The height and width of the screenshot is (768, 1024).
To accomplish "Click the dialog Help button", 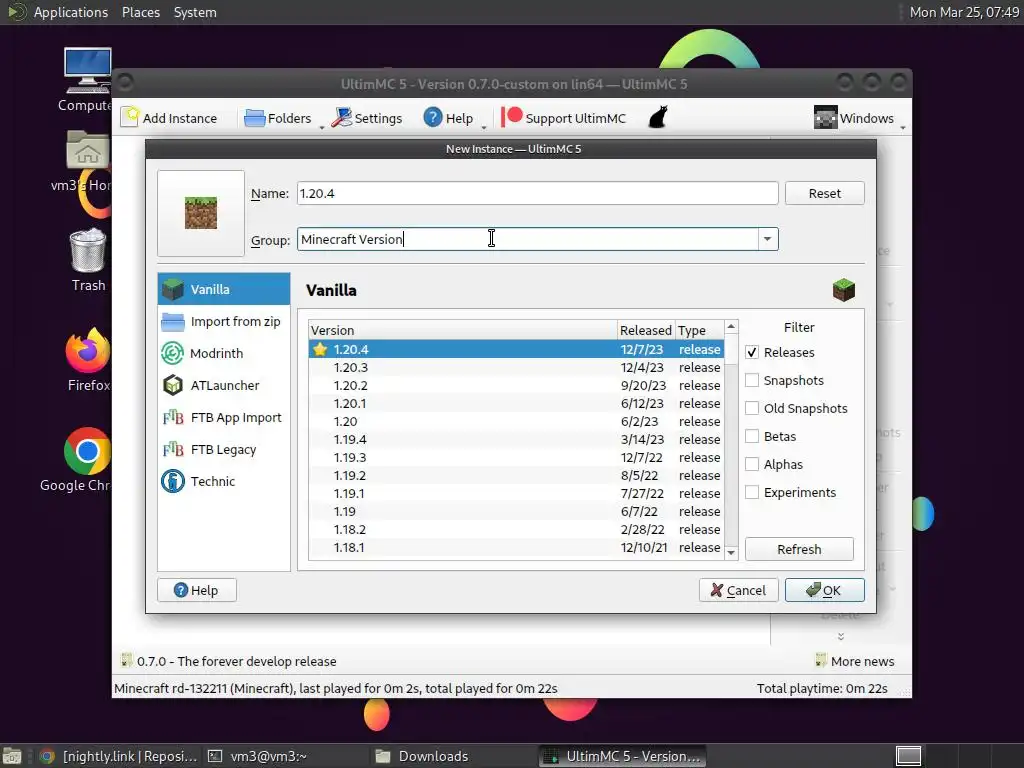I will coord(197,590).
